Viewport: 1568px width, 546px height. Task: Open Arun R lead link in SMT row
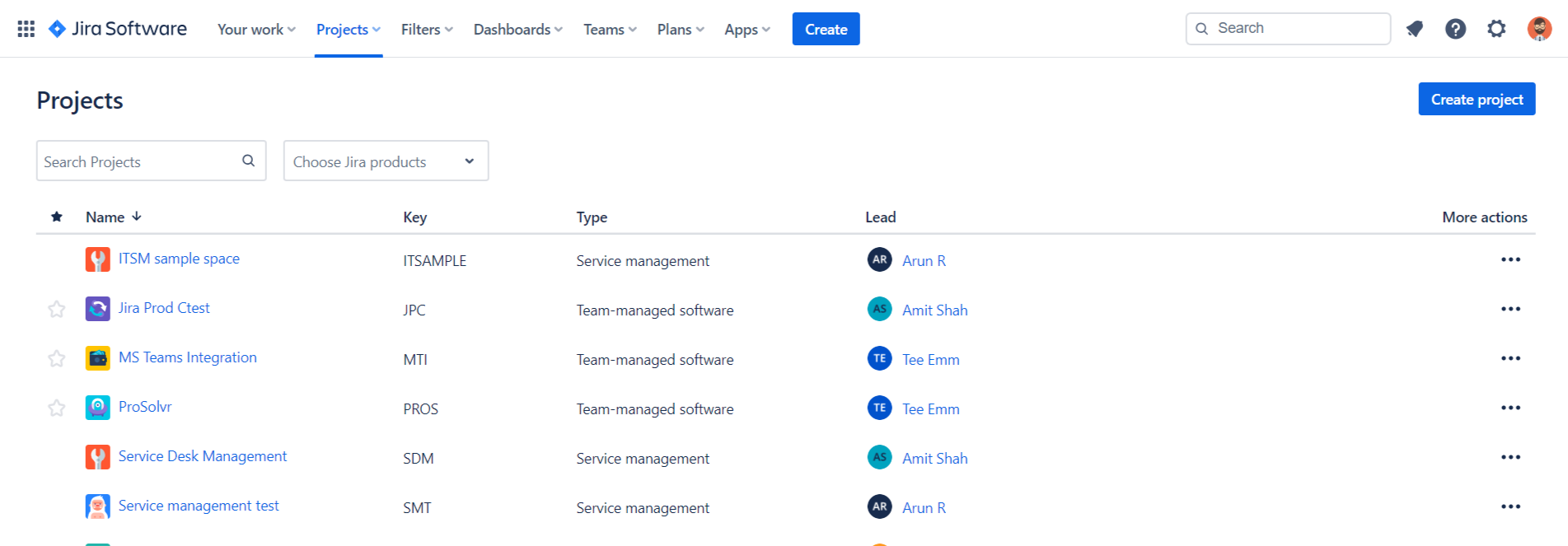click(924, 508)
